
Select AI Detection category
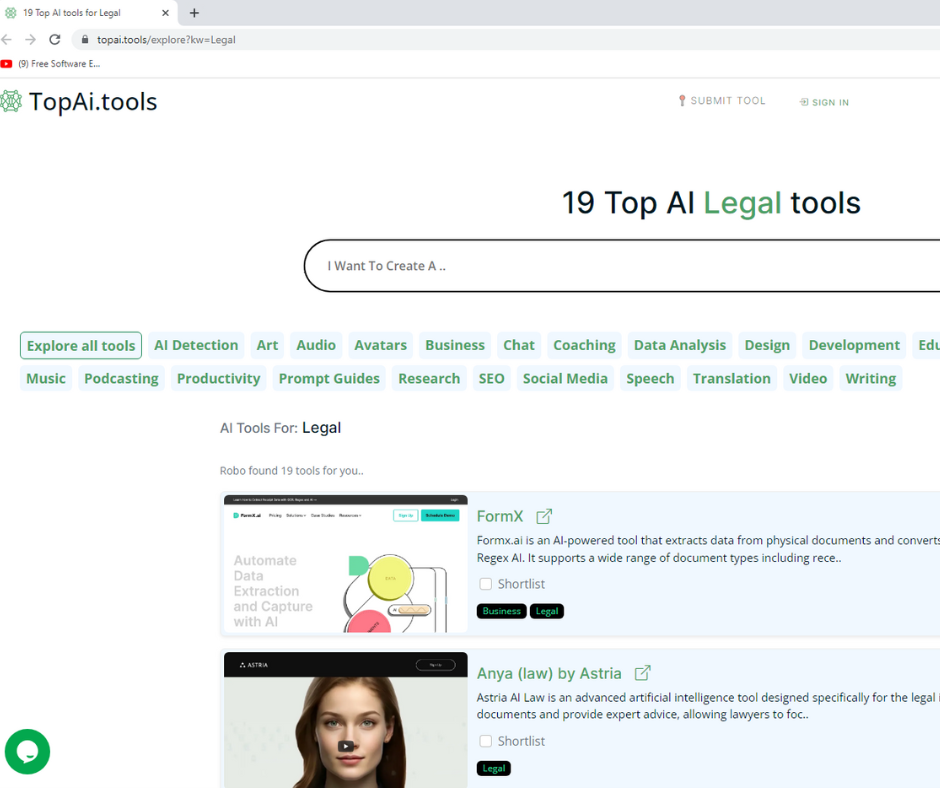pyautogui.click(x=196, y=345)
